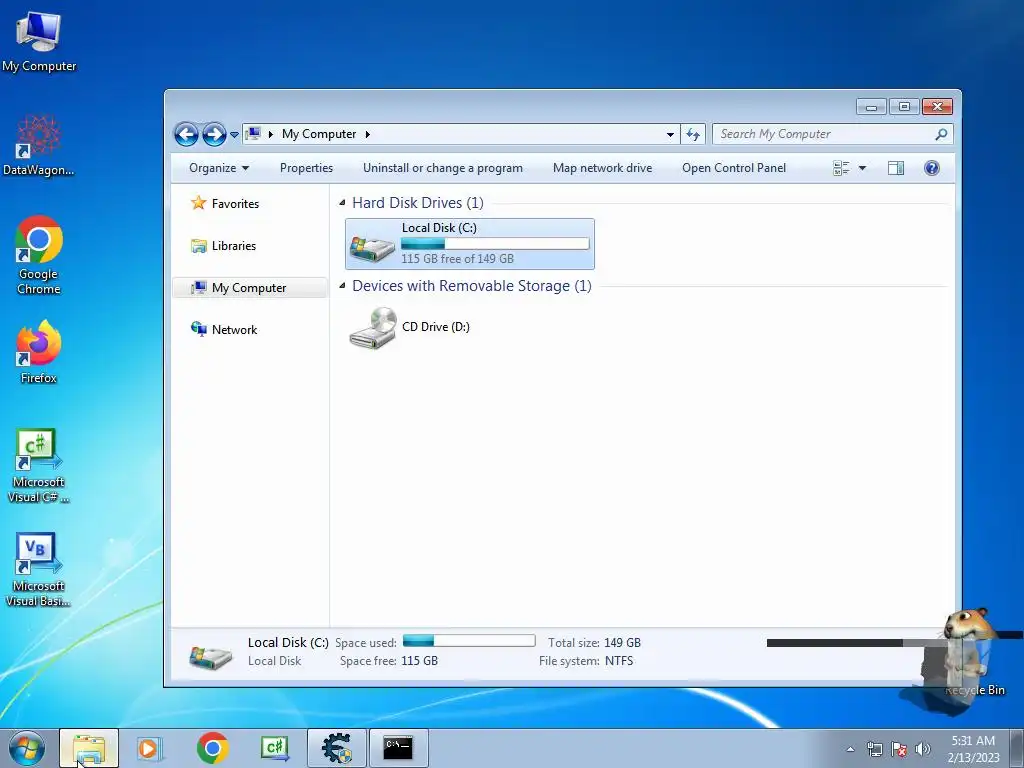The width and height of the screenshot is (1024, 768).
Task: Open the Windows Start menu
Action: [27, 748]
